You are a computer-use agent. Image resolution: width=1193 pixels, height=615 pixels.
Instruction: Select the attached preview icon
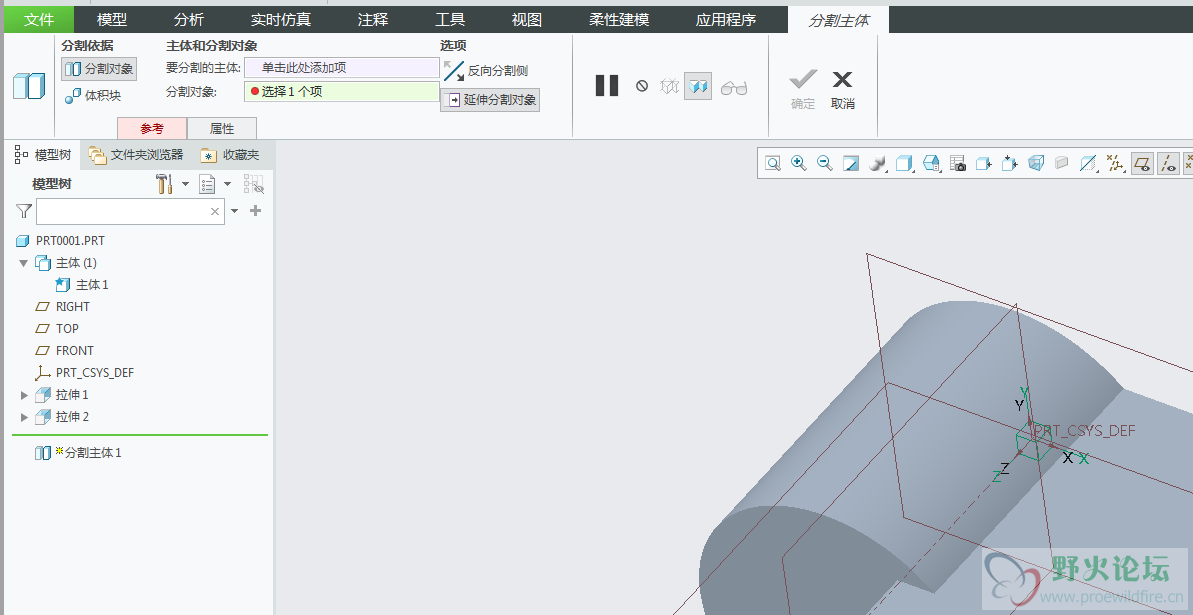[x=698, y=86]
